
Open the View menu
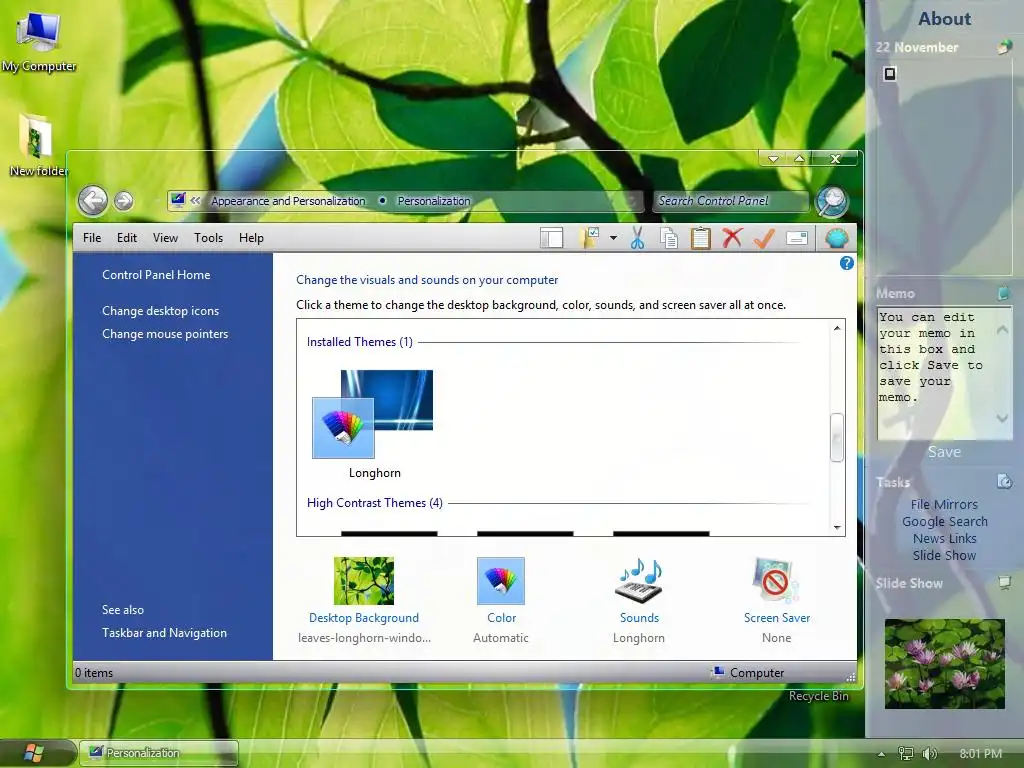(x=165, y=238)
